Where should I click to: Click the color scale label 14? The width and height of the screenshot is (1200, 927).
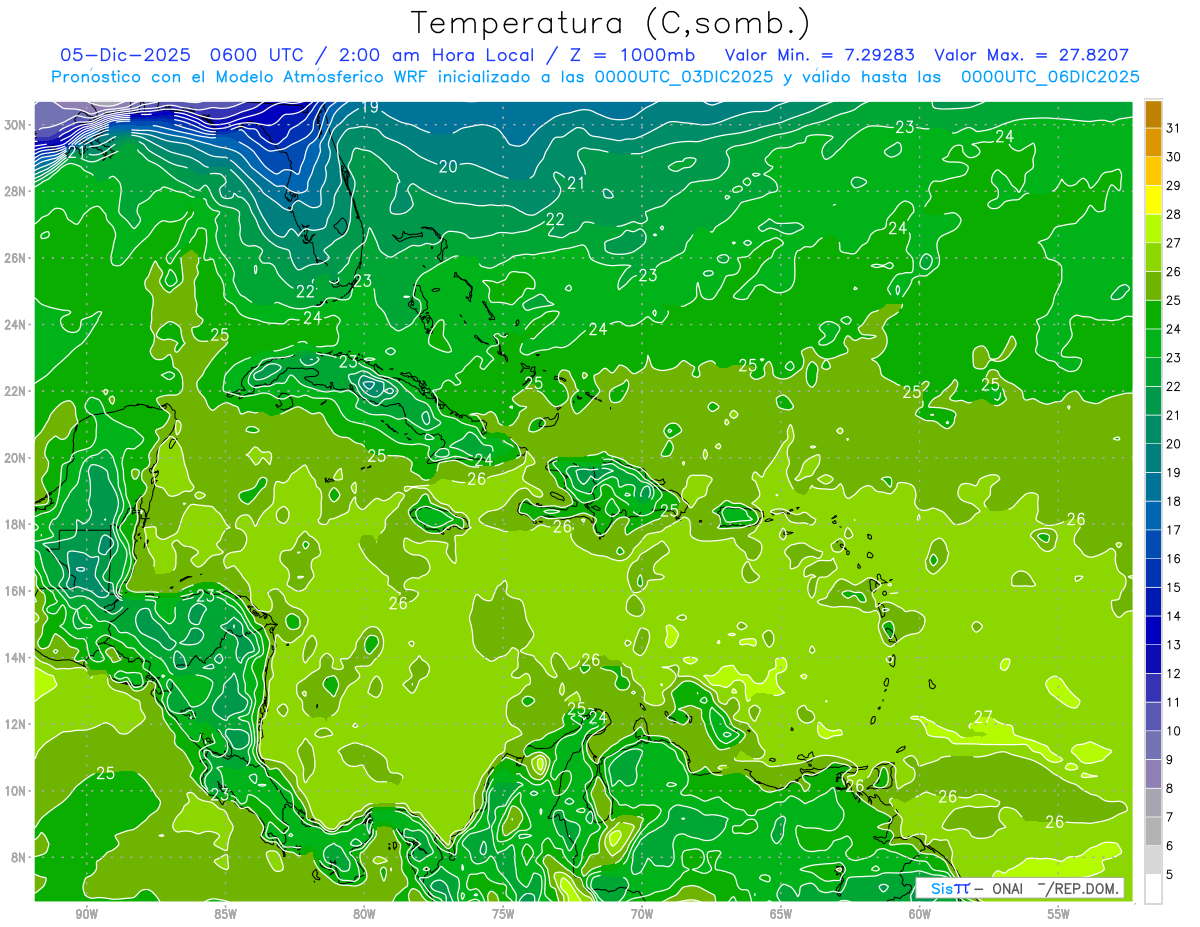tap(1173, 616)
